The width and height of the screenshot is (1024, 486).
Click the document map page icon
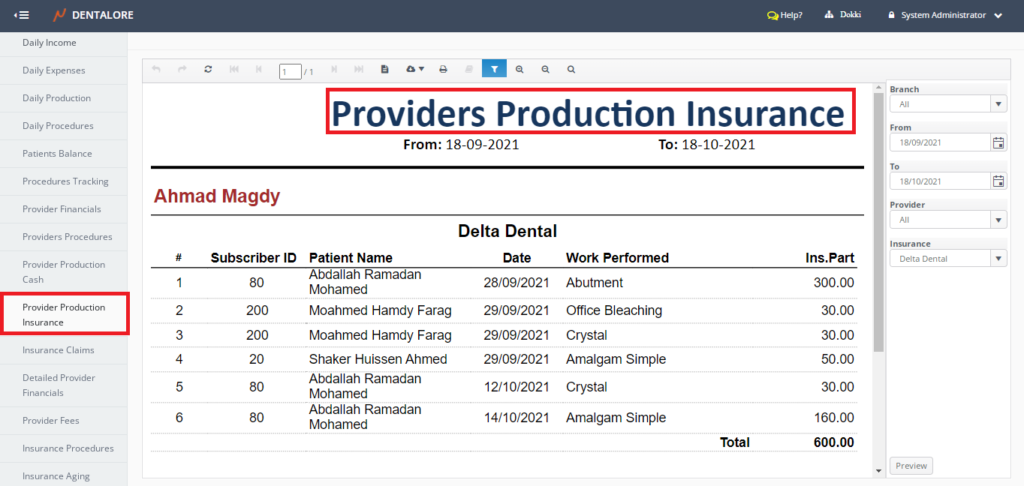(x=385, y=70)
